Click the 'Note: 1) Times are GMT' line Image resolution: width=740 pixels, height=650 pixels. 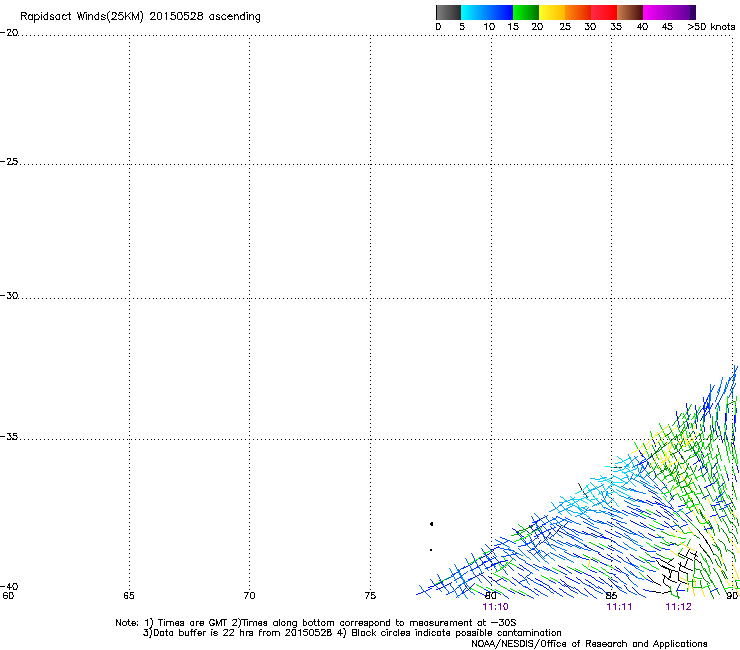pos(316,623)
